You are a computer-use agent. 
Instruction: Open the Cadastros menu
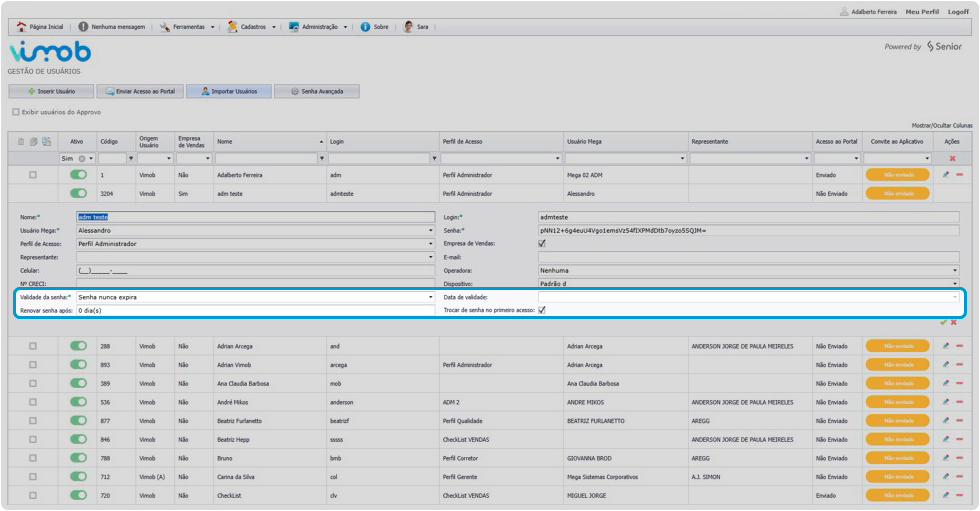tap(254, 26)
